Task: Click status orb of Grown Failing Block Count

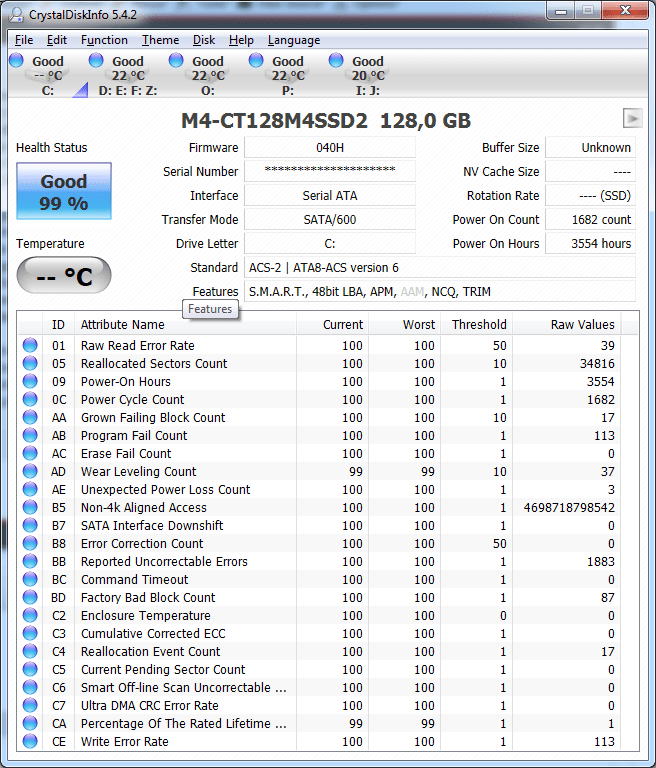Action: coord(30,417)
